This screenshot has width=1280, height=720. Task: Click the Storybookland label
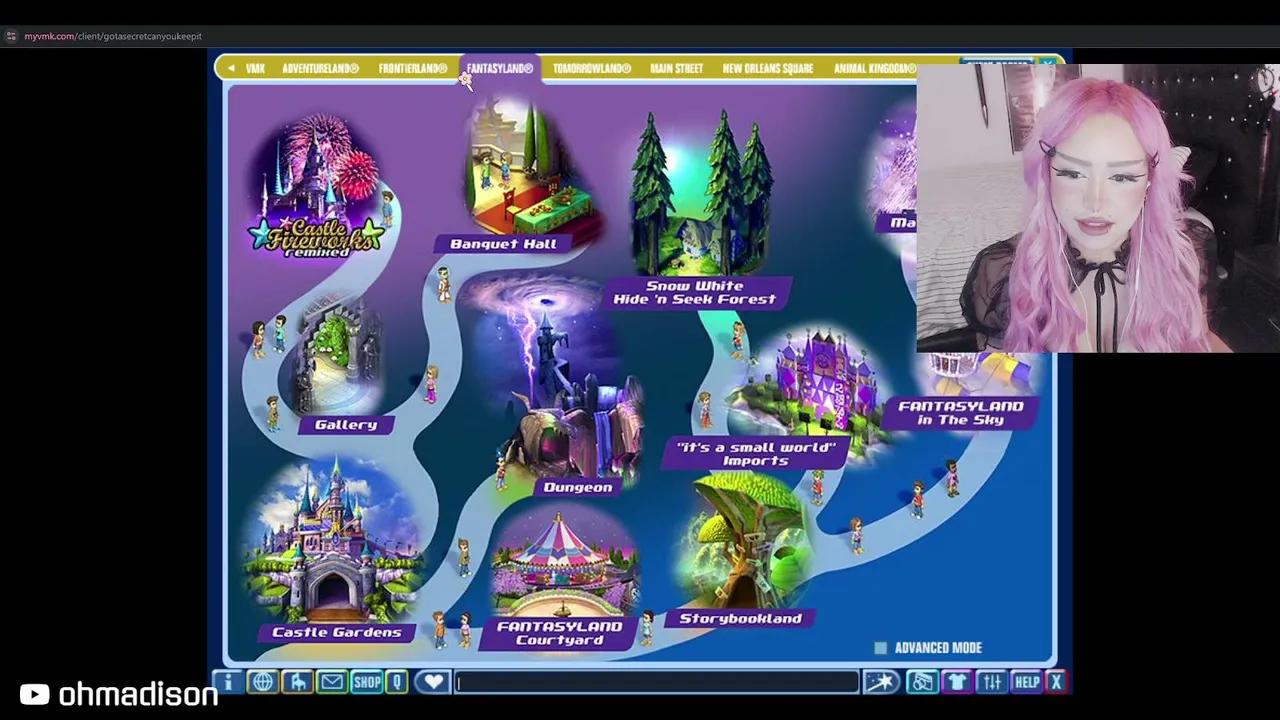[741, 619]
